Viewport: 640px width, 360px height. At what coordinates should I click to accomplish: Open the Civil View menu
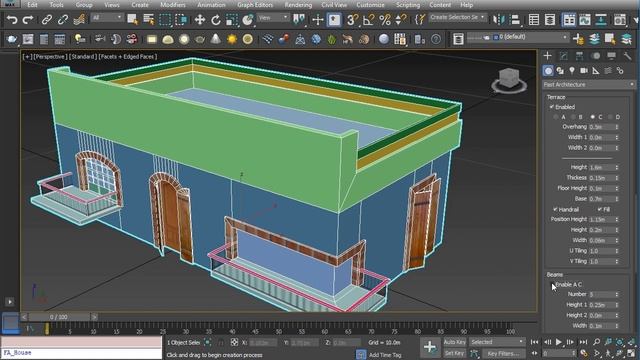pos(334,5)
